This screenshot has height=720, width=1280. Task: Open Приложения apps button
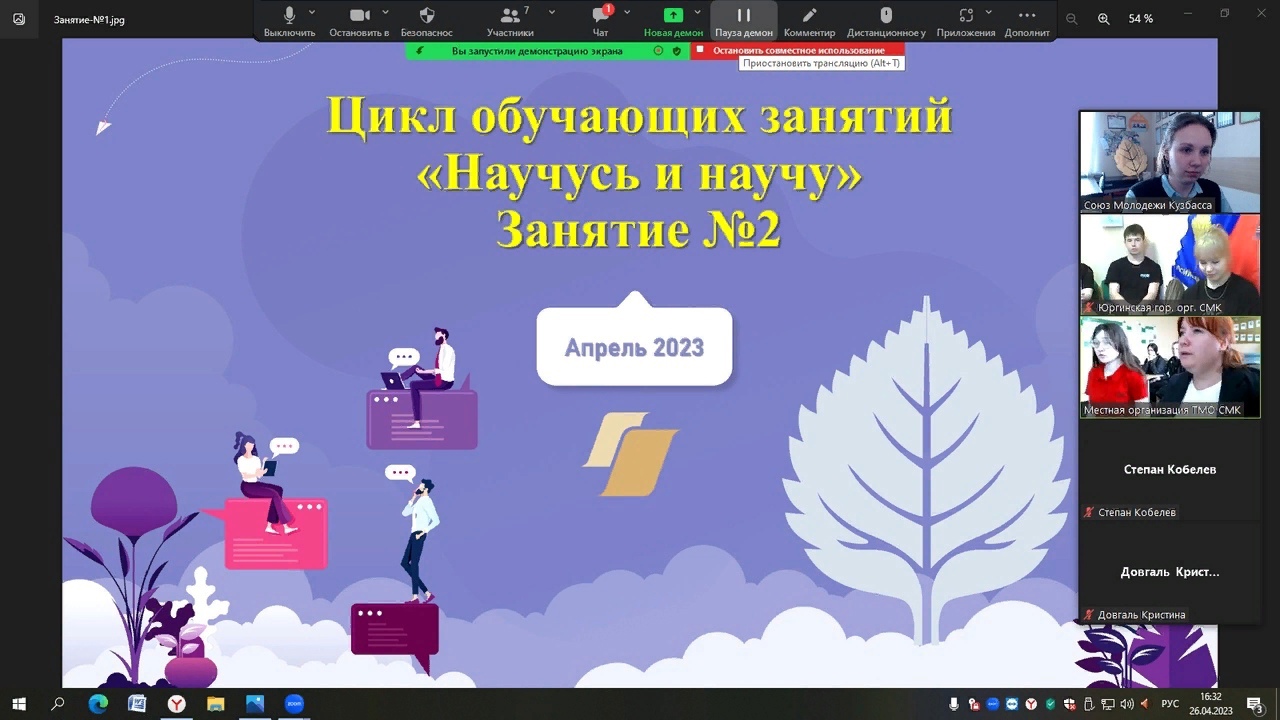[x=965, y=22]
